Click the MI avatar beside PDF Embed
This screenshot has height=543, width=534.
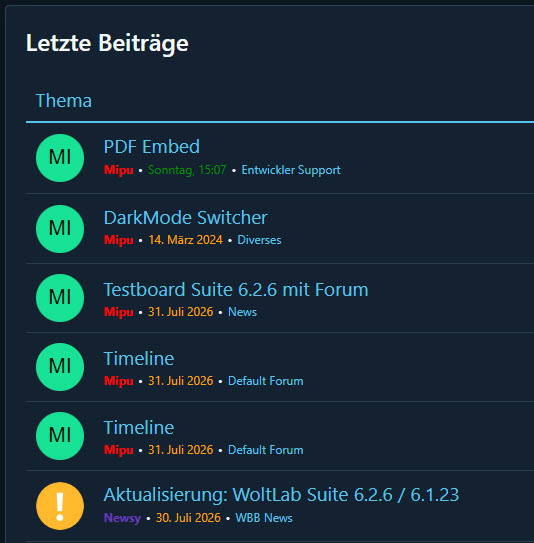point(60,158)
